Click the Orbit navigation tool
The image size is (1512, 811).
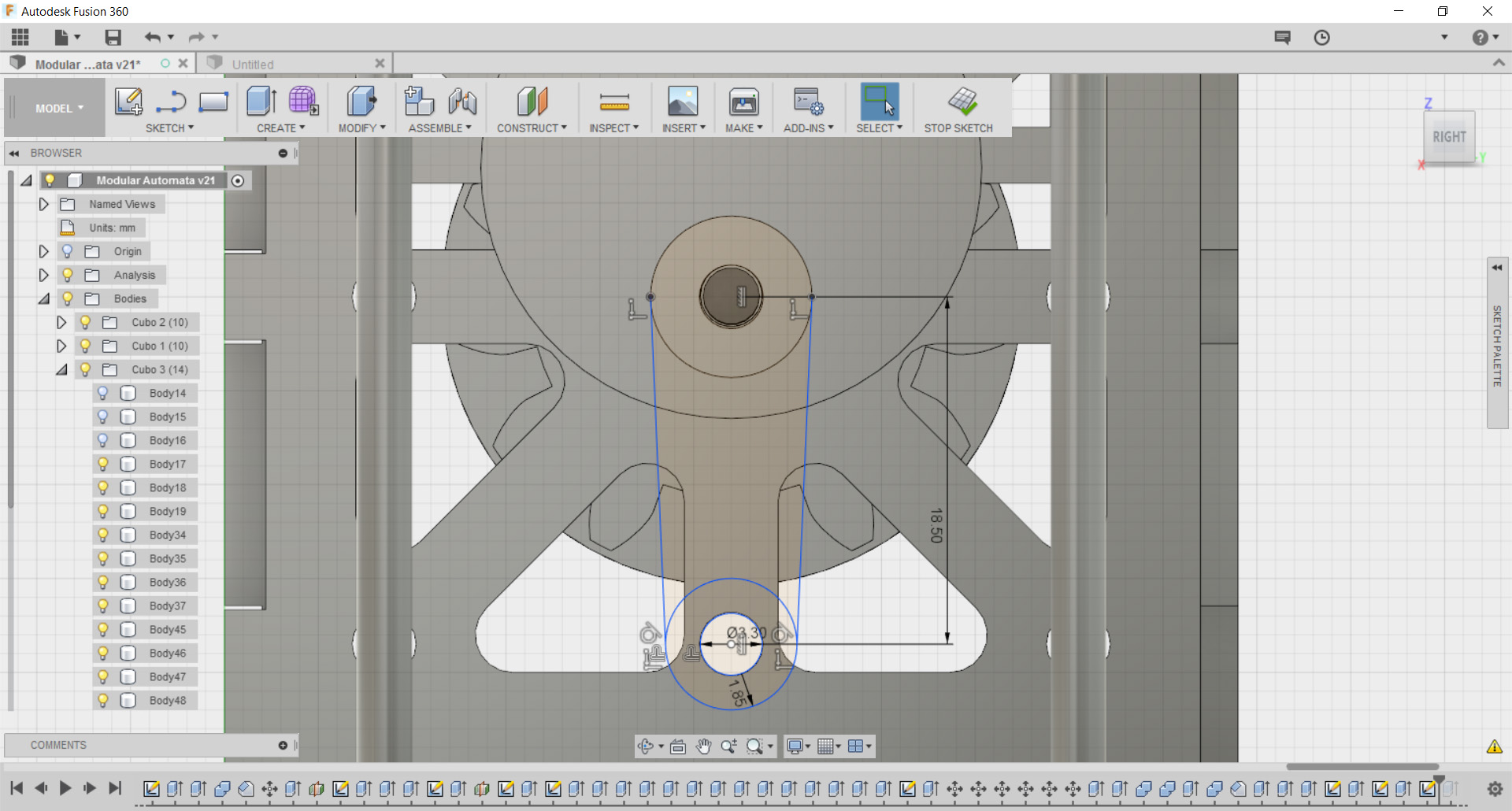pos(646,746)
